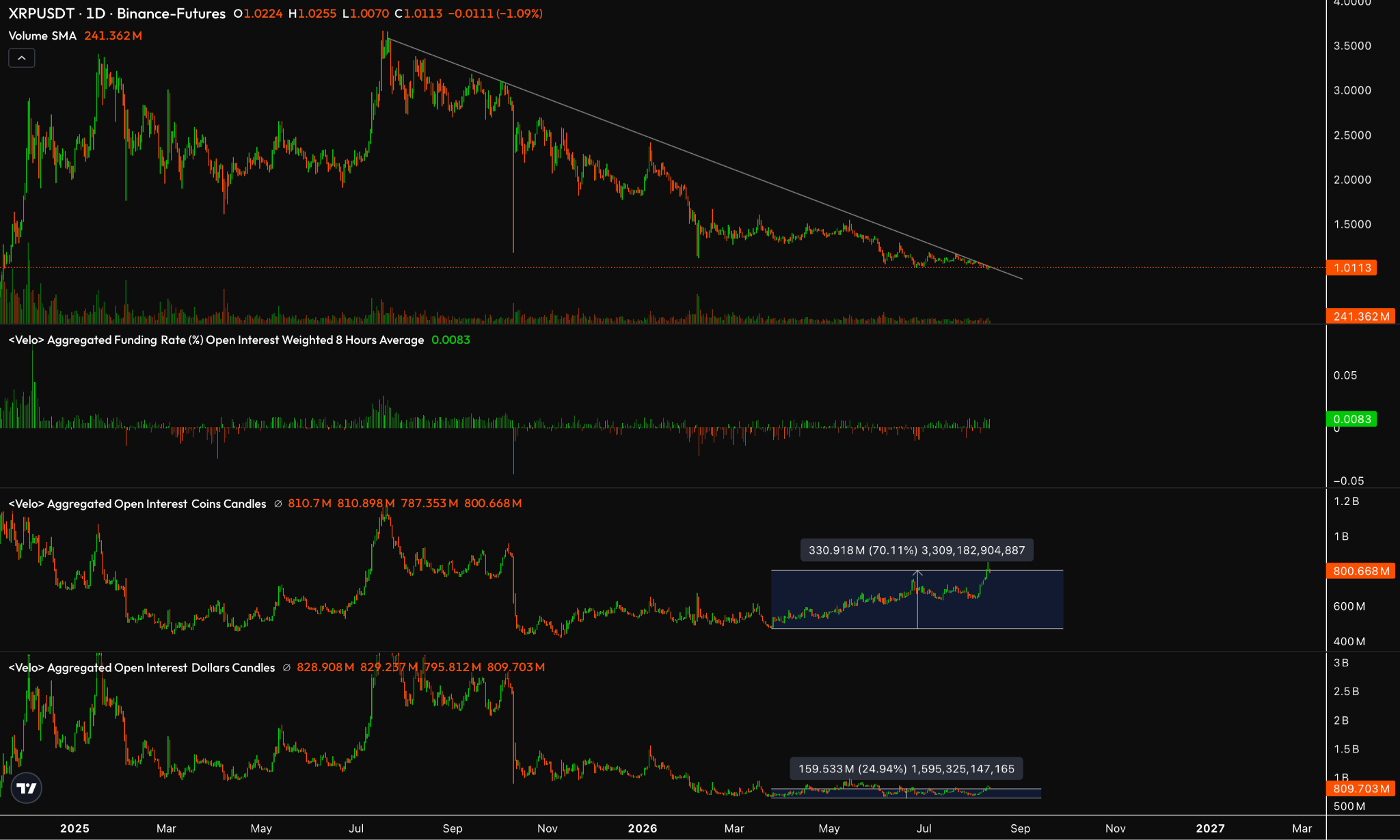
Task: Click the detached symbol icon next to Dollars Candles
Action: pyautogui.click(x=286, y=668)
